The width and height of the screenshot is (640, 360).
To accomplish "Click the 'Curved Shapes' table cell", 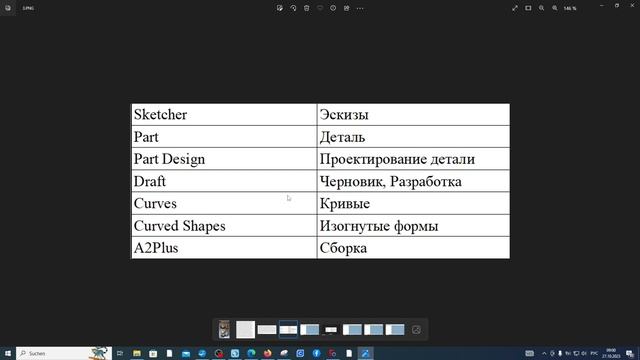I will point(224,226).
